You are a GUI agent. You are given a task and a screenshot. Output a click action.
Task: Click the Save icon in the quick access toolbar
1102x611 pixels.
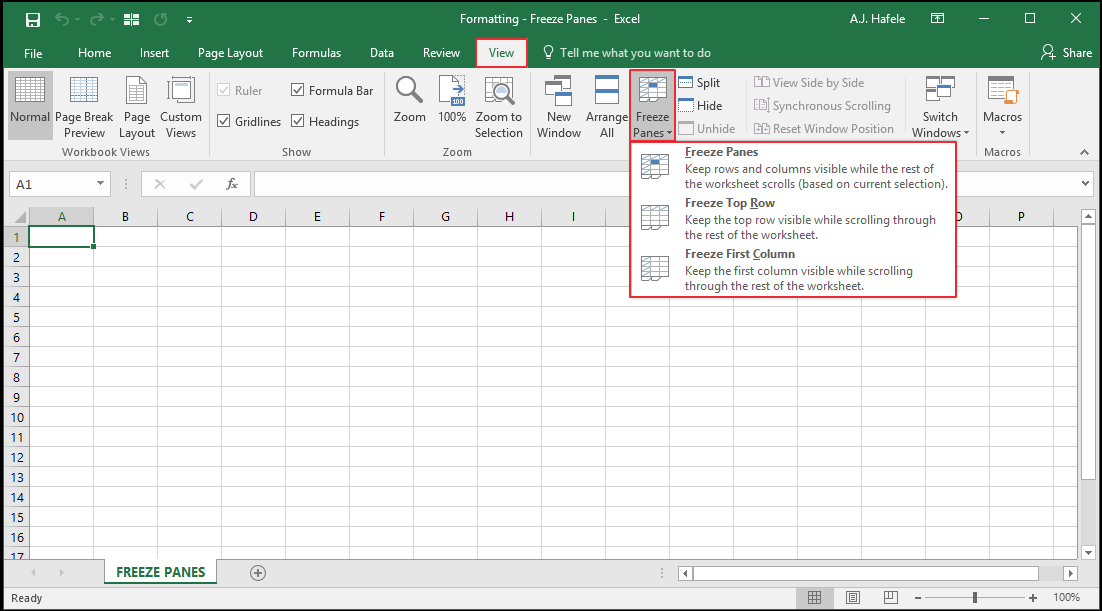tap(32, 20)
